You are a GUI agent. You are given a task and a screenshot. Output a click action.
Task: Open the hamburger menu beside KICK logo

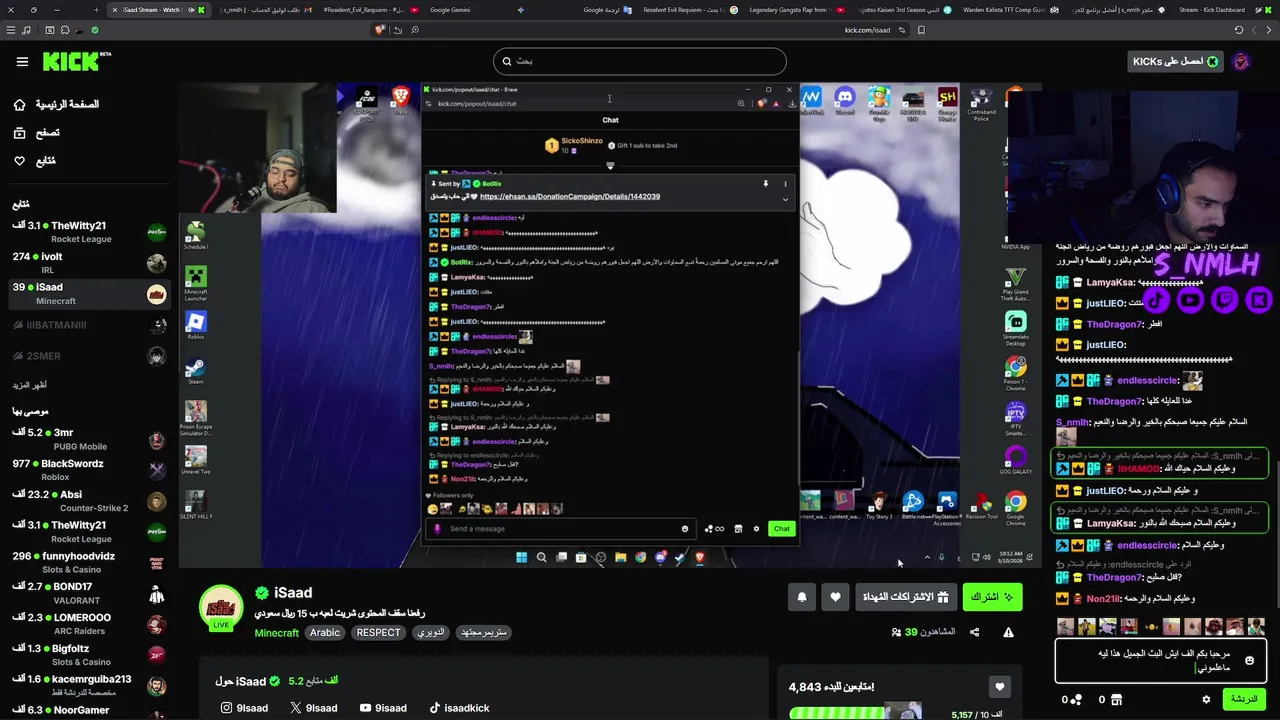22,61
